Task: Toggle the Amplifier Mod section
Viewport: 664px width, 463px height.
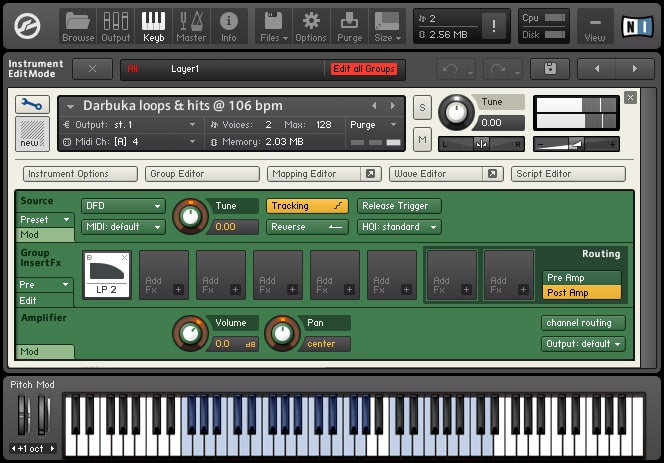Action: (45, 352)
